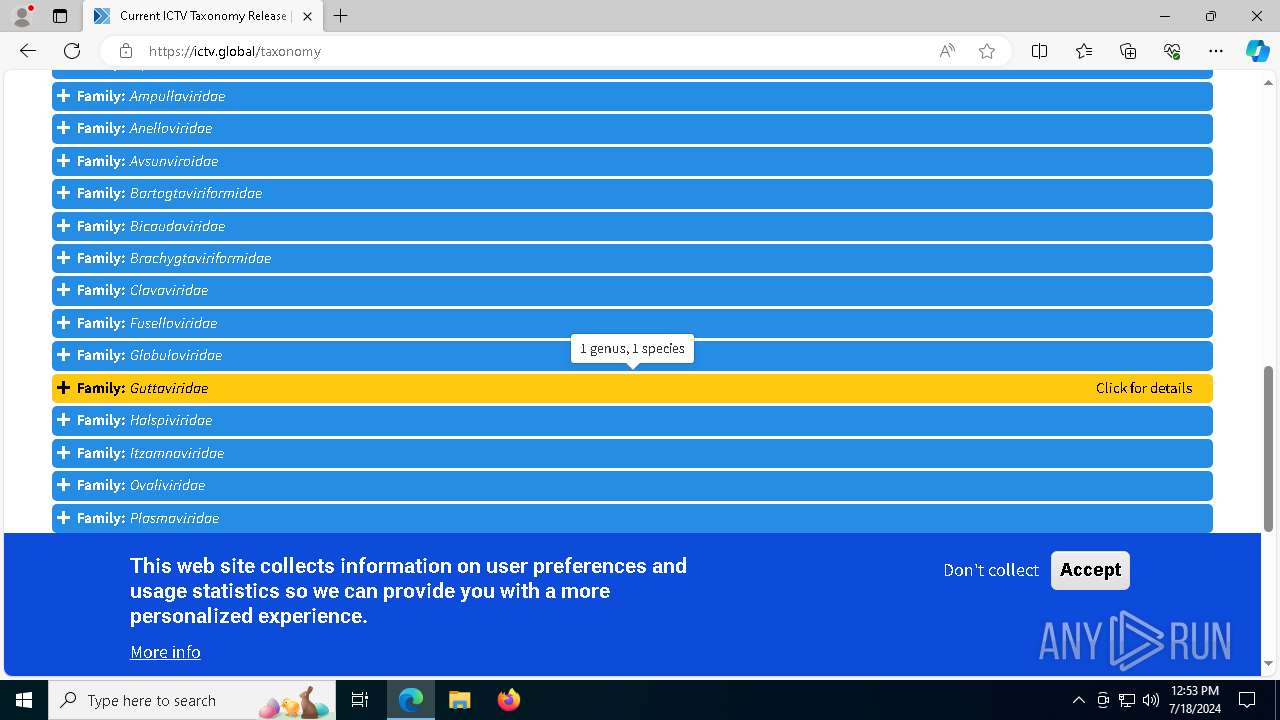
Task: Show hidden tray icons
Action: 1078,700
